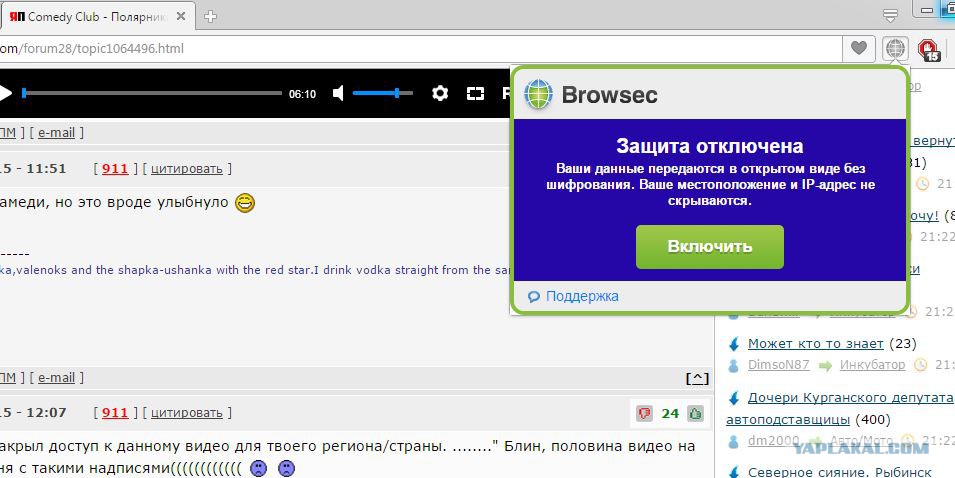The height and width of the screenshot is (478, 955).
Task: Close the Comedy Club tab
Action: click(181, 17)
